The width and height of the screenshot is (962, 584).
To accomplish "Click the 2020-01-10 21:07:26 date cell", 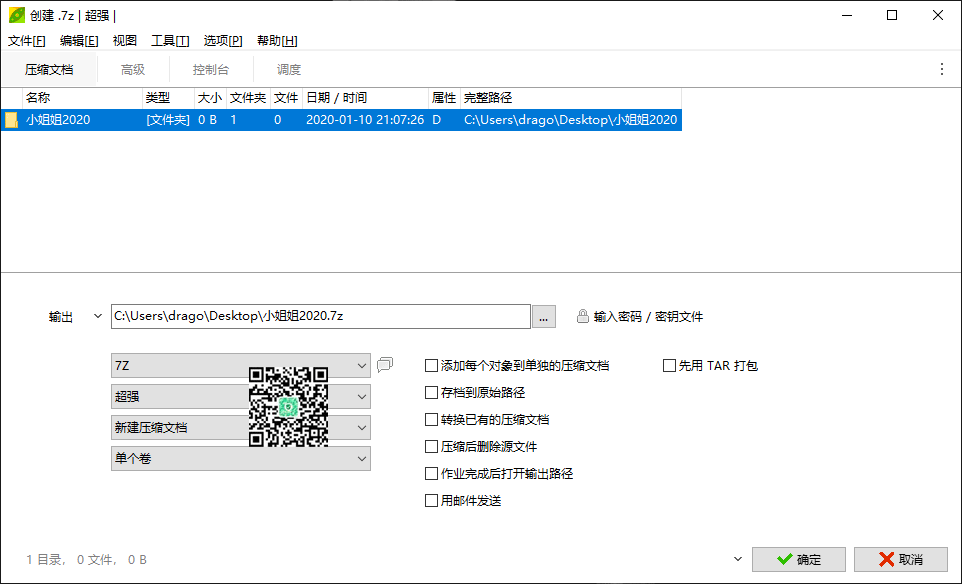I will pyautogui.click(x=365, y=120).
